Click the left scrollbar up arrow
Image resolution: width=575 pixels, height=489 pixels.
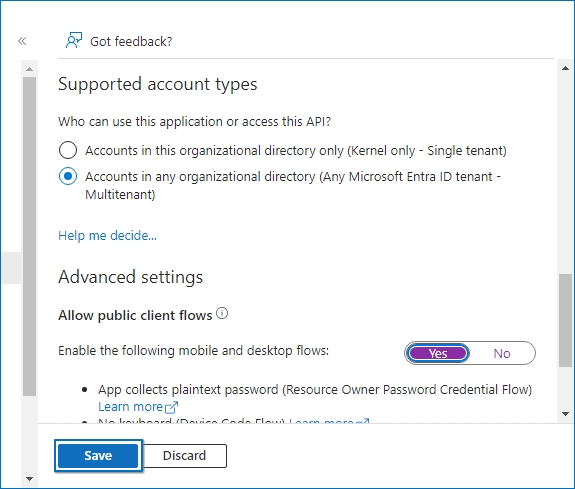click(30, 69)
